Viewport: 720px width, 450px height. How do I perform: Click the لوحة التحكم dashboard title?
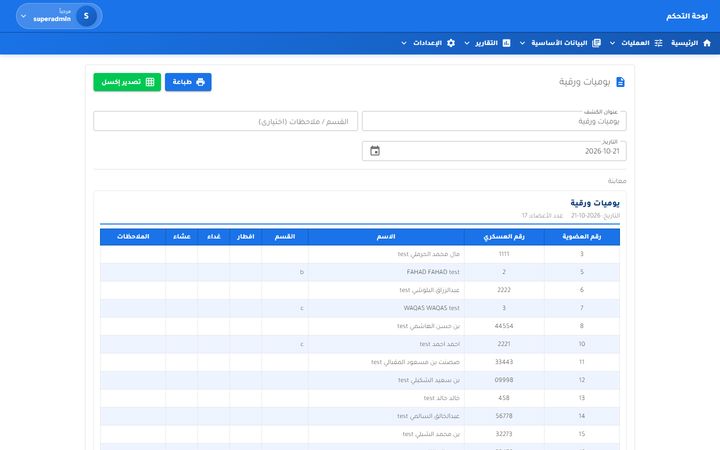(x=687, y=16)
